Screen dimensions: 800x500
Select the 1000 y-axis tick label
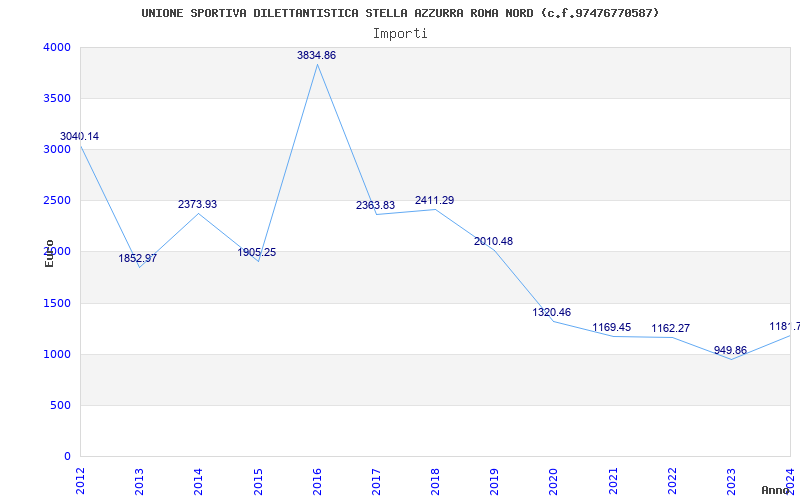tap(56, 354)
